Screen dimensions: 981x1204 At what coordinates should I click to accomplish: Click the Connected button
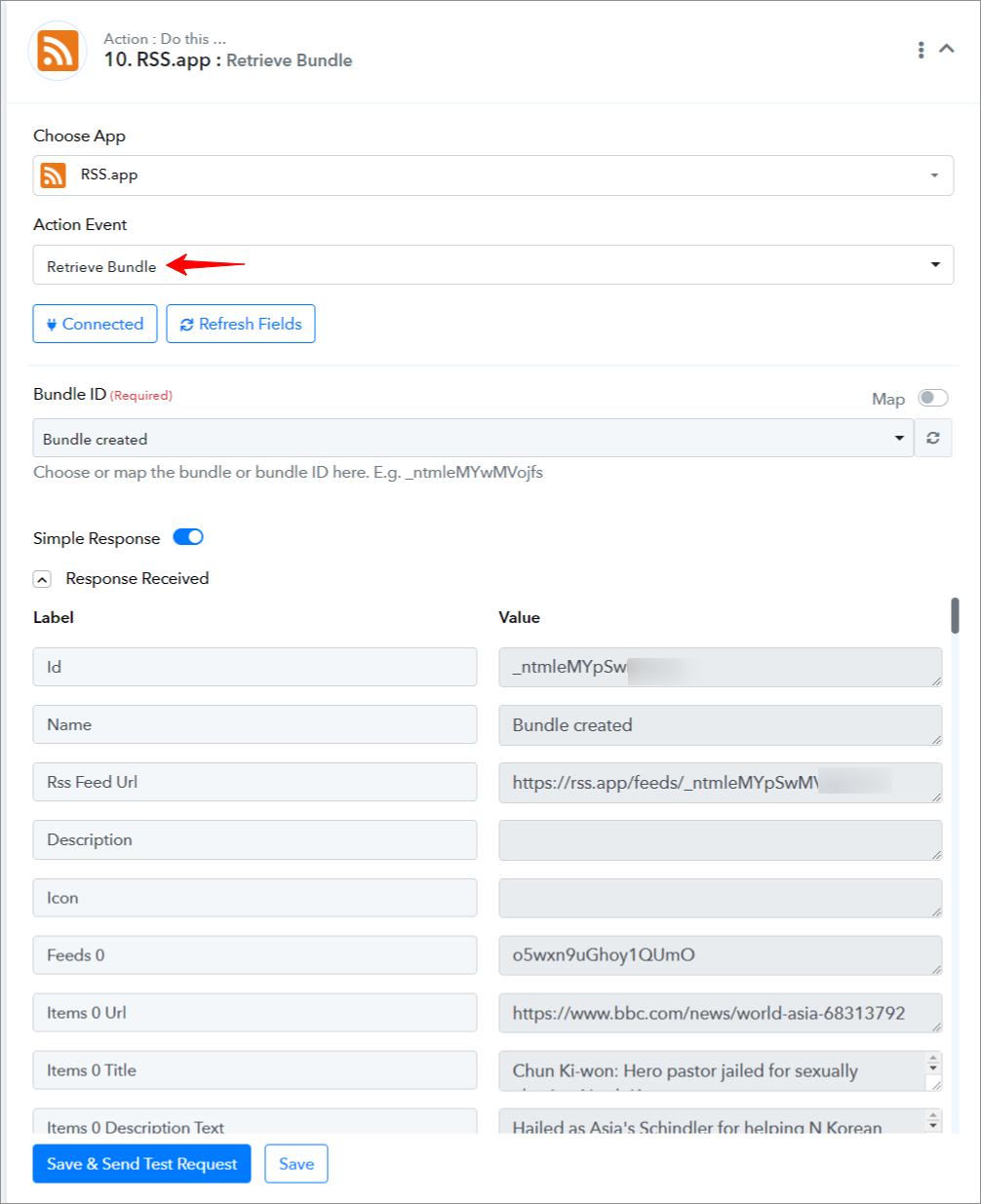point(95,324)
